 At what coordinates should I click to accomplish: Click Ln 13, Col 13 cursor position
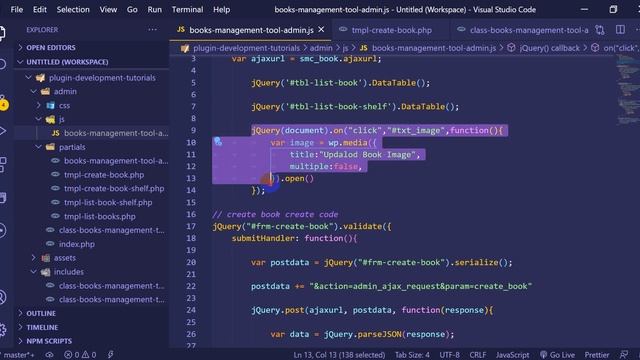pyautogui.click(x=339, y=355)
